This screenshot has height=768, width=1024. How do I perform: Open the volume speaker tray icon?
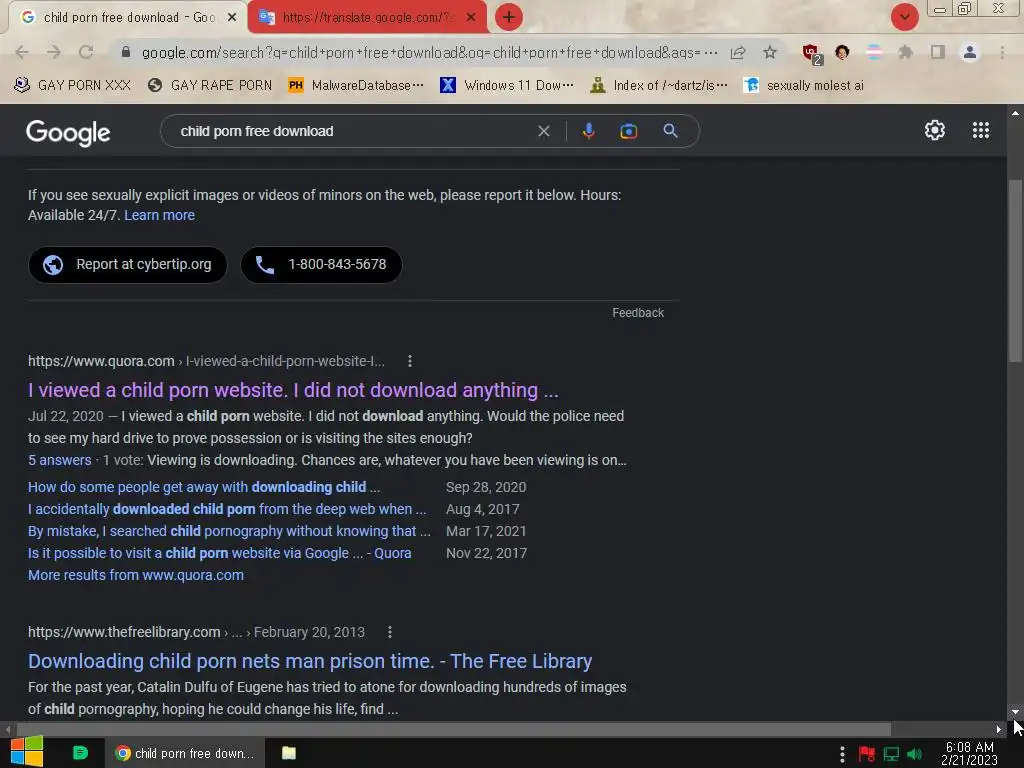[x=914, y=754]
